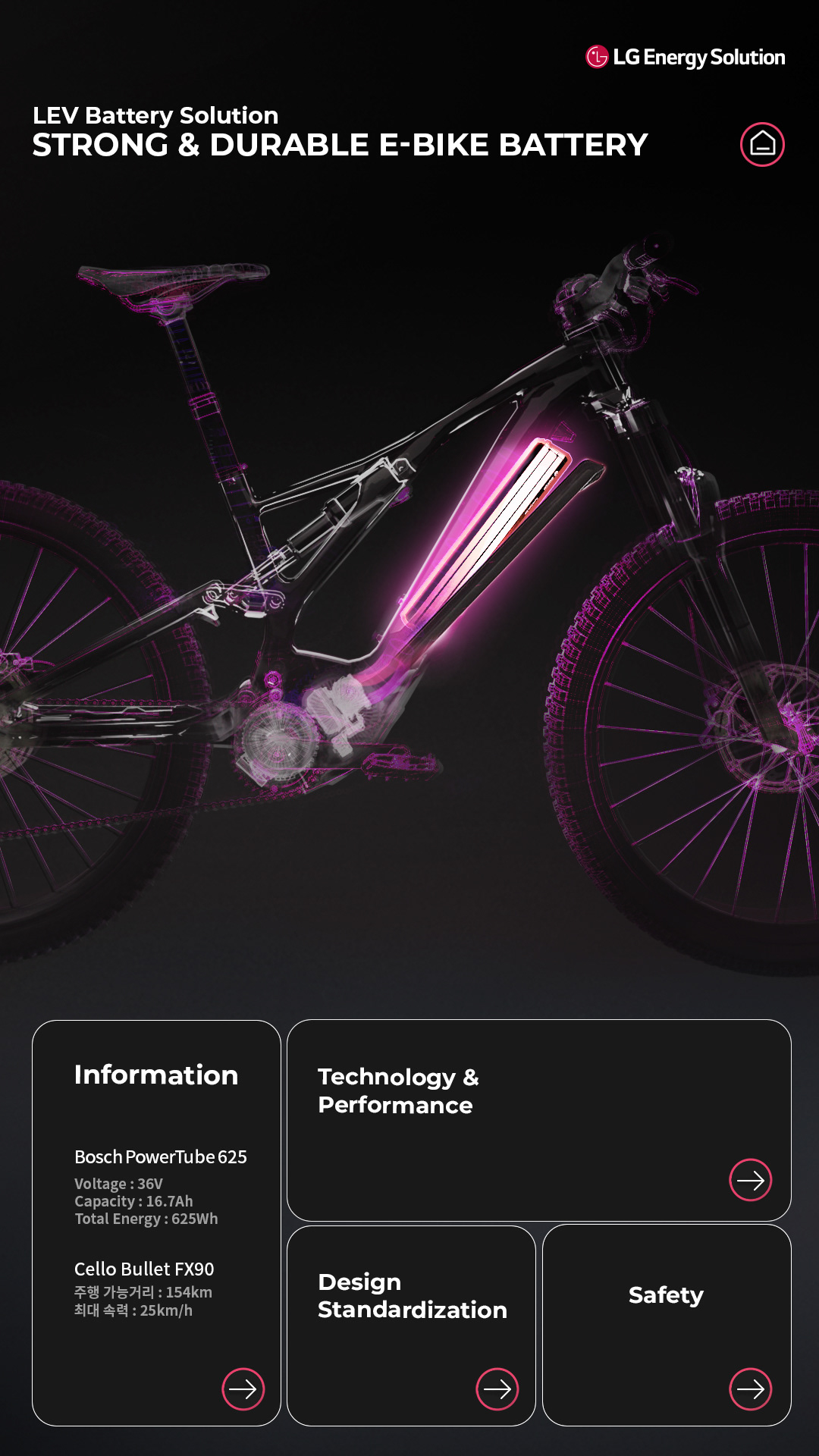Screen dimensions: 819x1456
Task: Open Technology & Performance arrow button
Action: [751, 1180]
